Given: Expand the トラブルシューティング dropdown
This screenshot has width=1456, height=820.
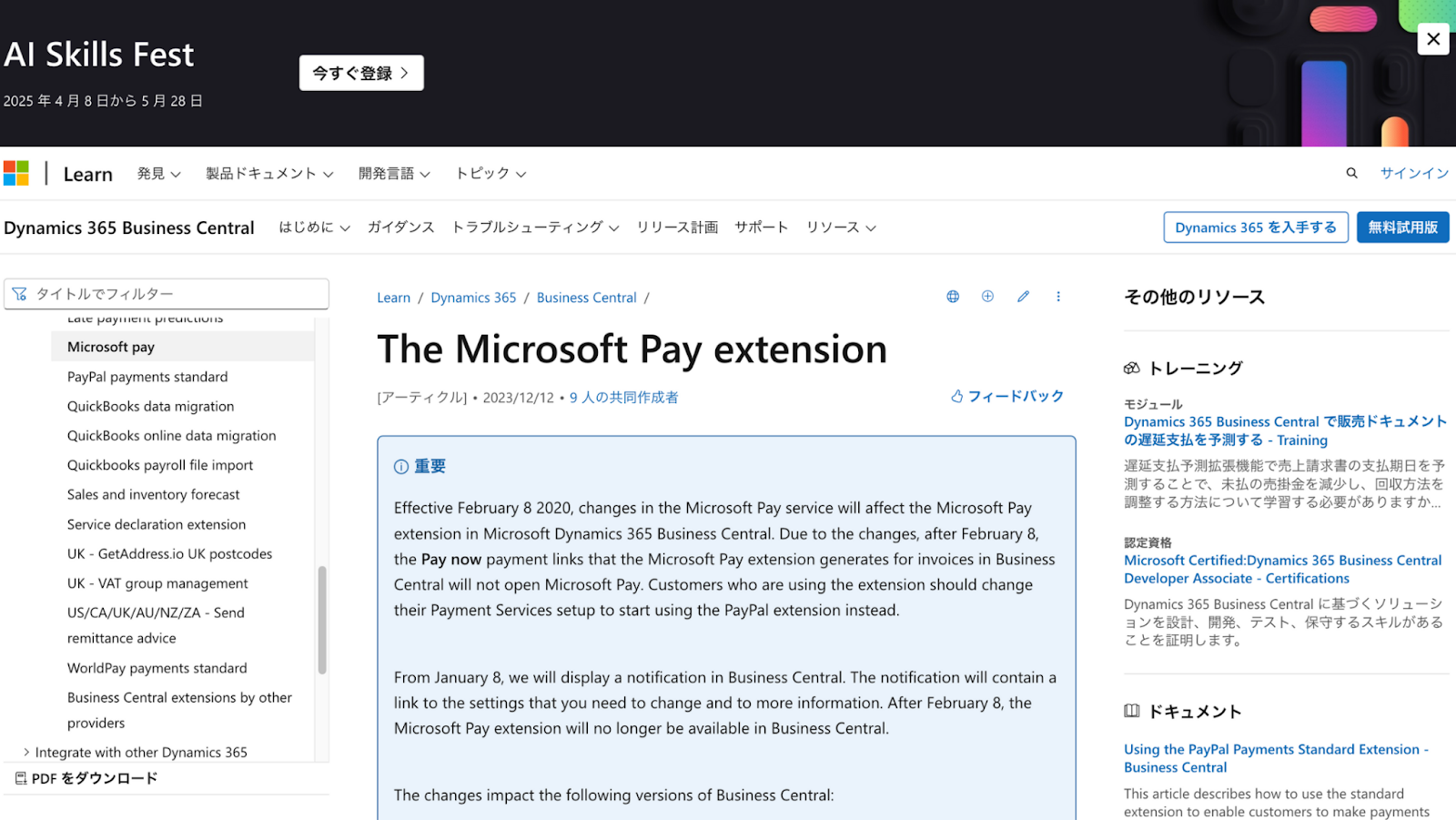Looking at the screenshot, I should (535, 228).
